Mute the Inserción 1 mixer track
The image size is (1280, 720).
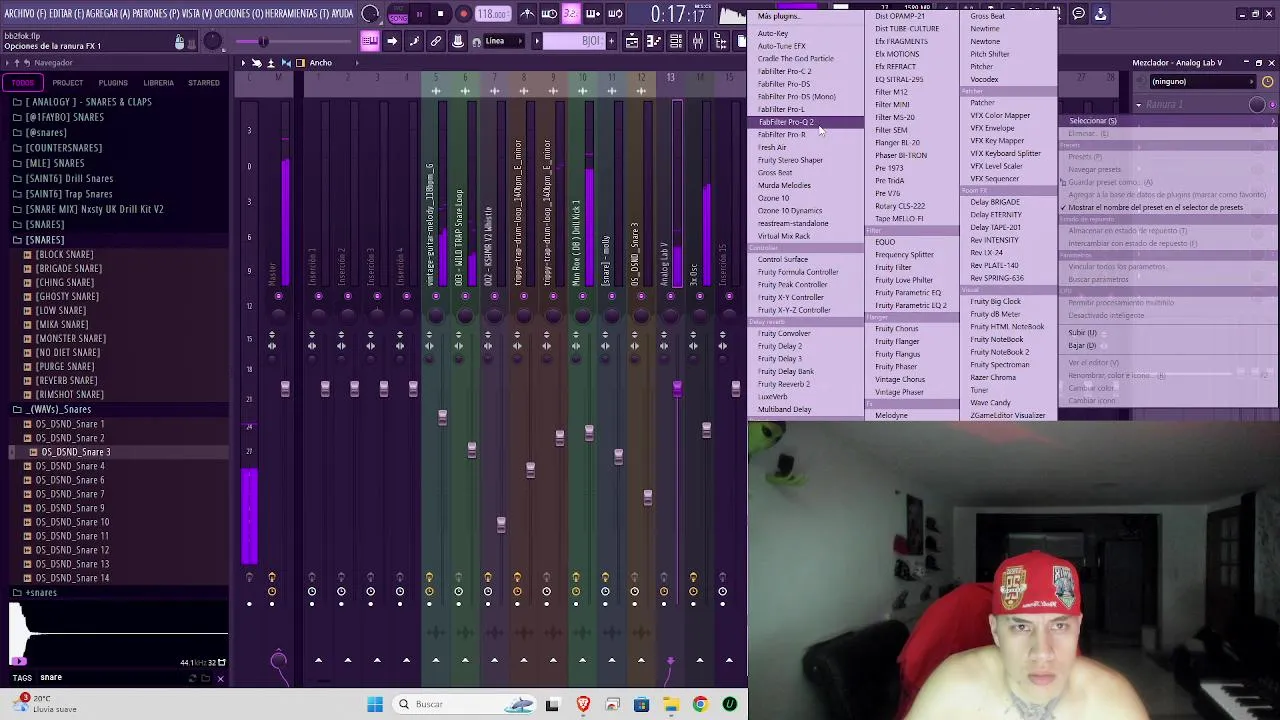coord(319,296)
